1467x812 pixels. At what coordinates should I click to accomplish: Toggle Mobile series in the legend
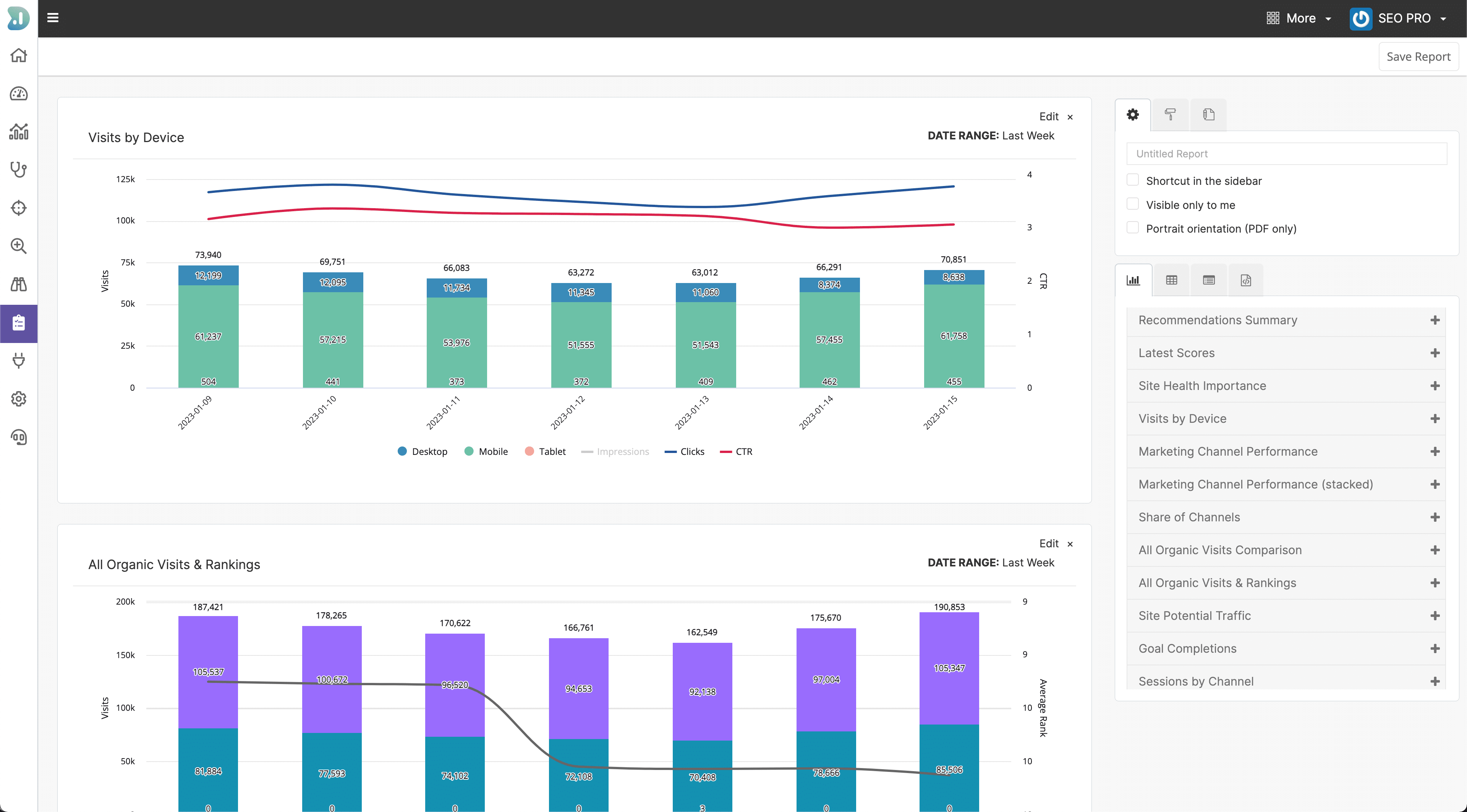pyautogui.click(x=486, y=451)
